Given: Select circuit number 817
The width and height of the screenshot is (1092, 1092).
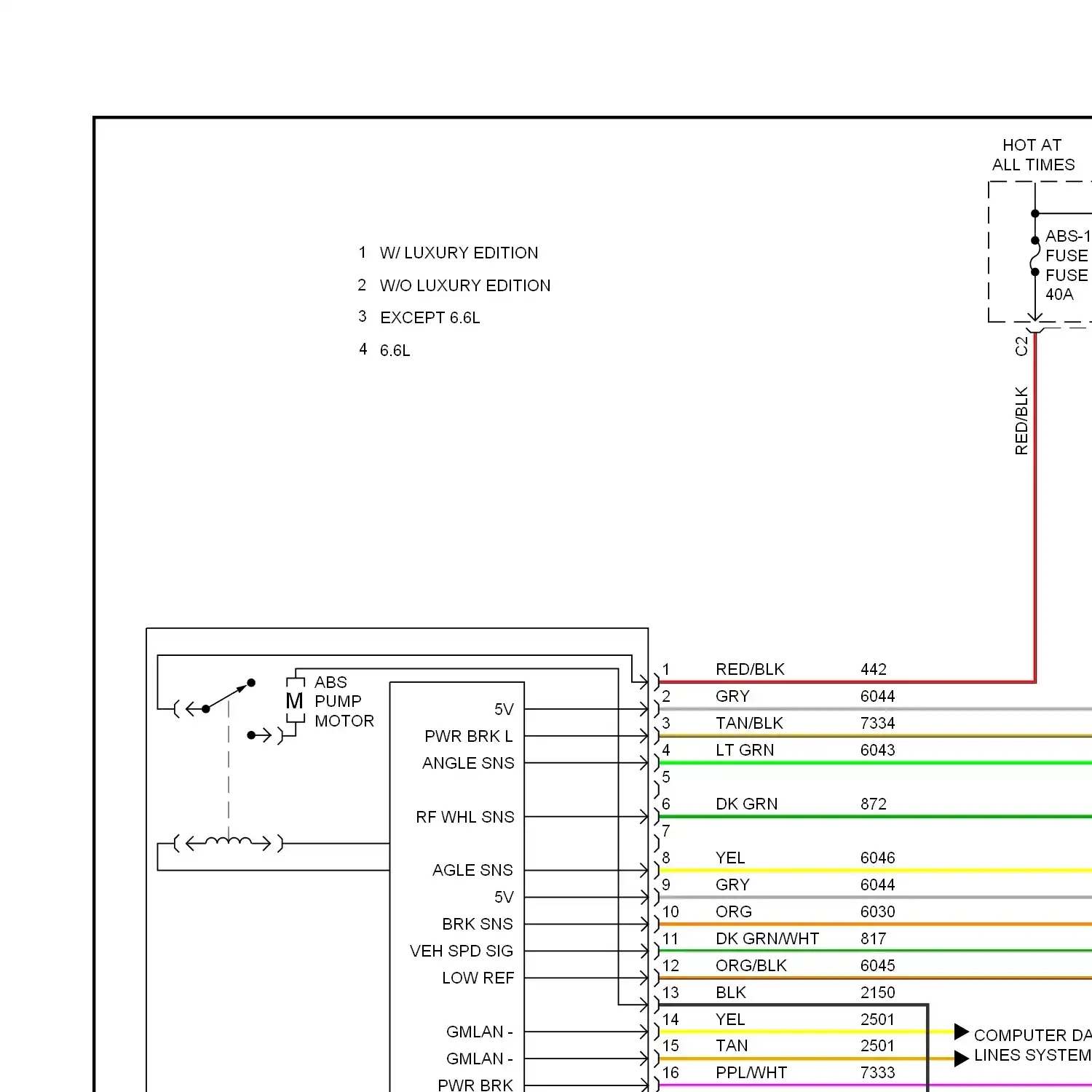Looking at the screenshot, I should tap(873, 938).
